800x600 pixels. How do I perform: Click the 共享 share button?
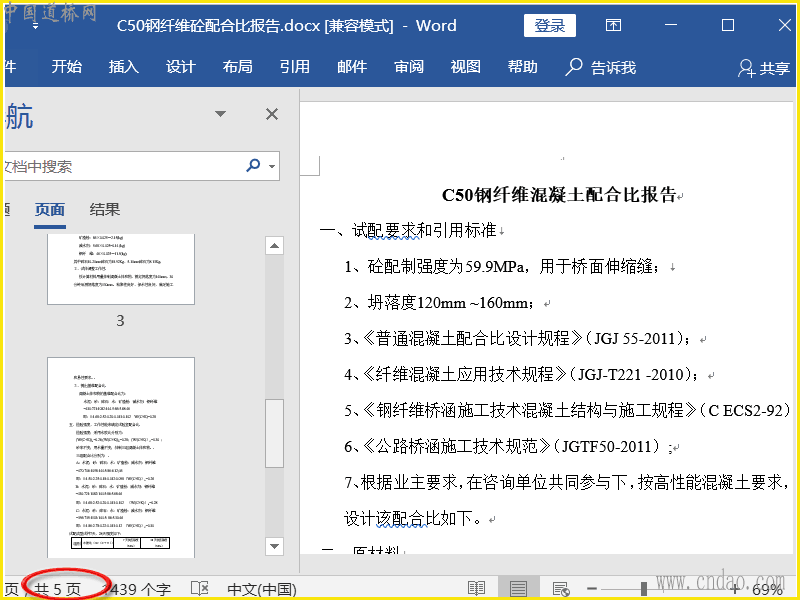(x=764, y=68)
